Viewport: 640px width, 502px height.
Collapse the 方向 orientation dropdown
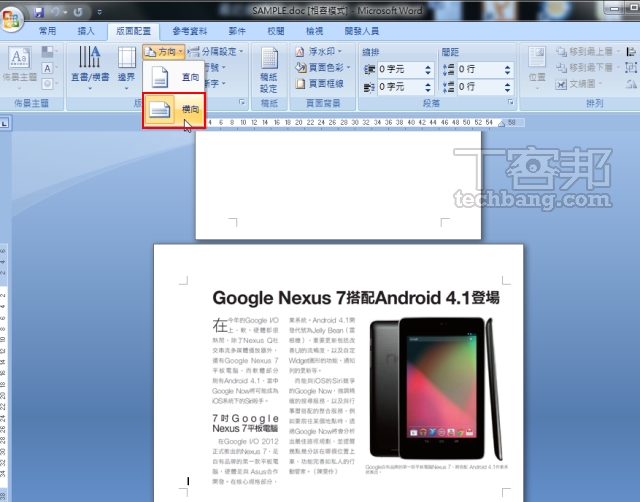coord(164,52)
